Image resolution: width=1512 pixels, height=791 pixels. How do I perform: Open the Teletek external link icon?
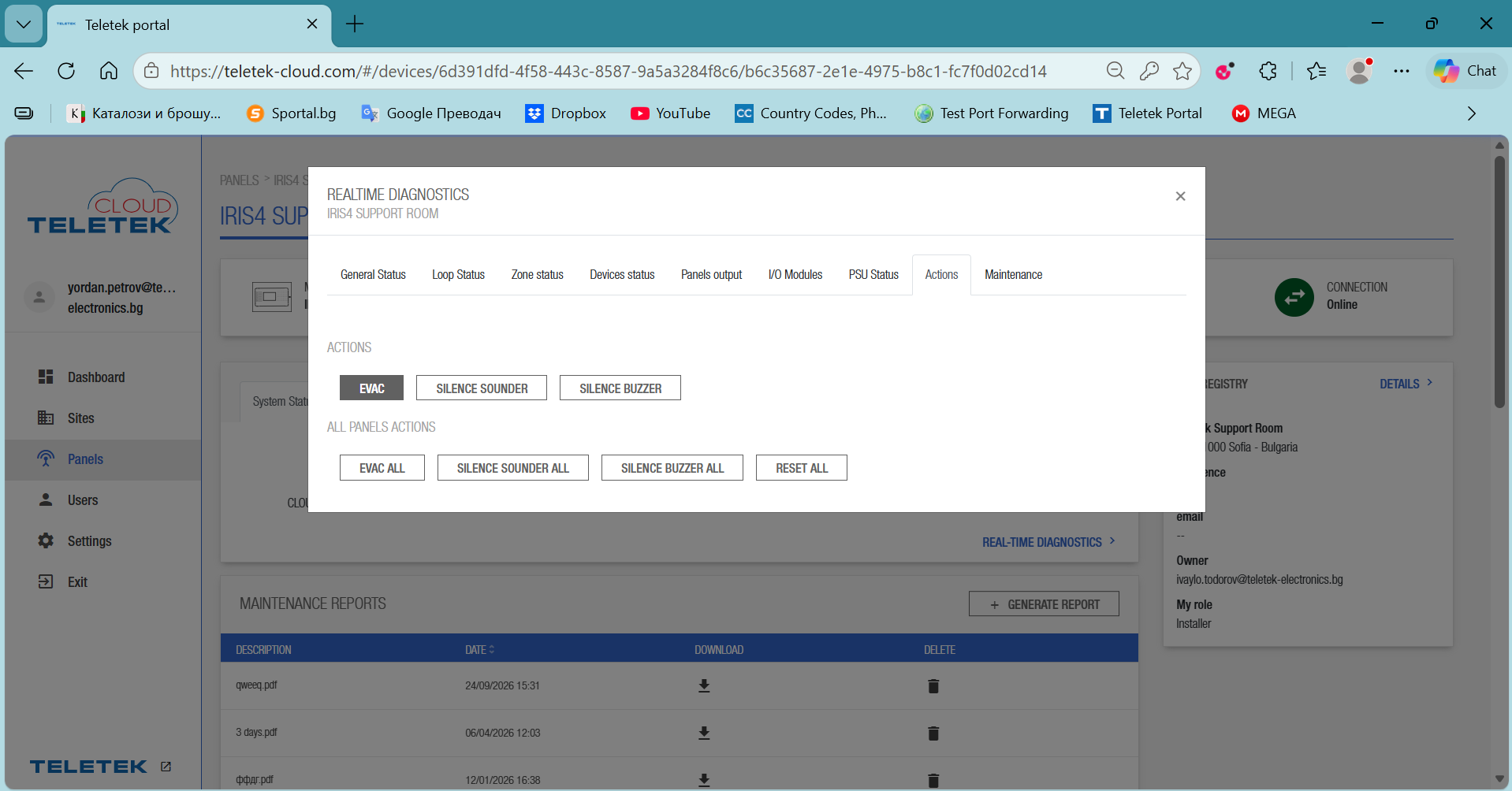[x=166, y=767]
